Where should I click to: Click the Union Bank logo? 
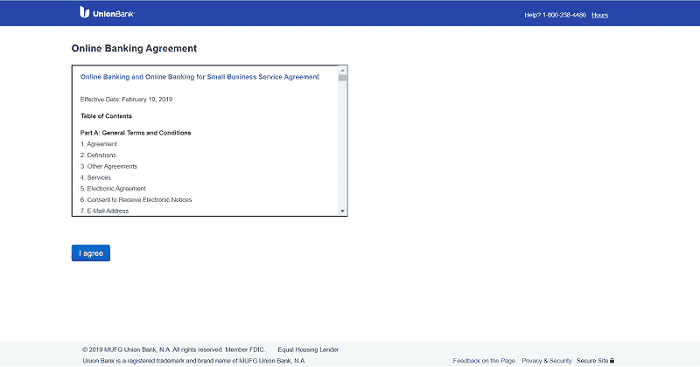tap(107, 13)
